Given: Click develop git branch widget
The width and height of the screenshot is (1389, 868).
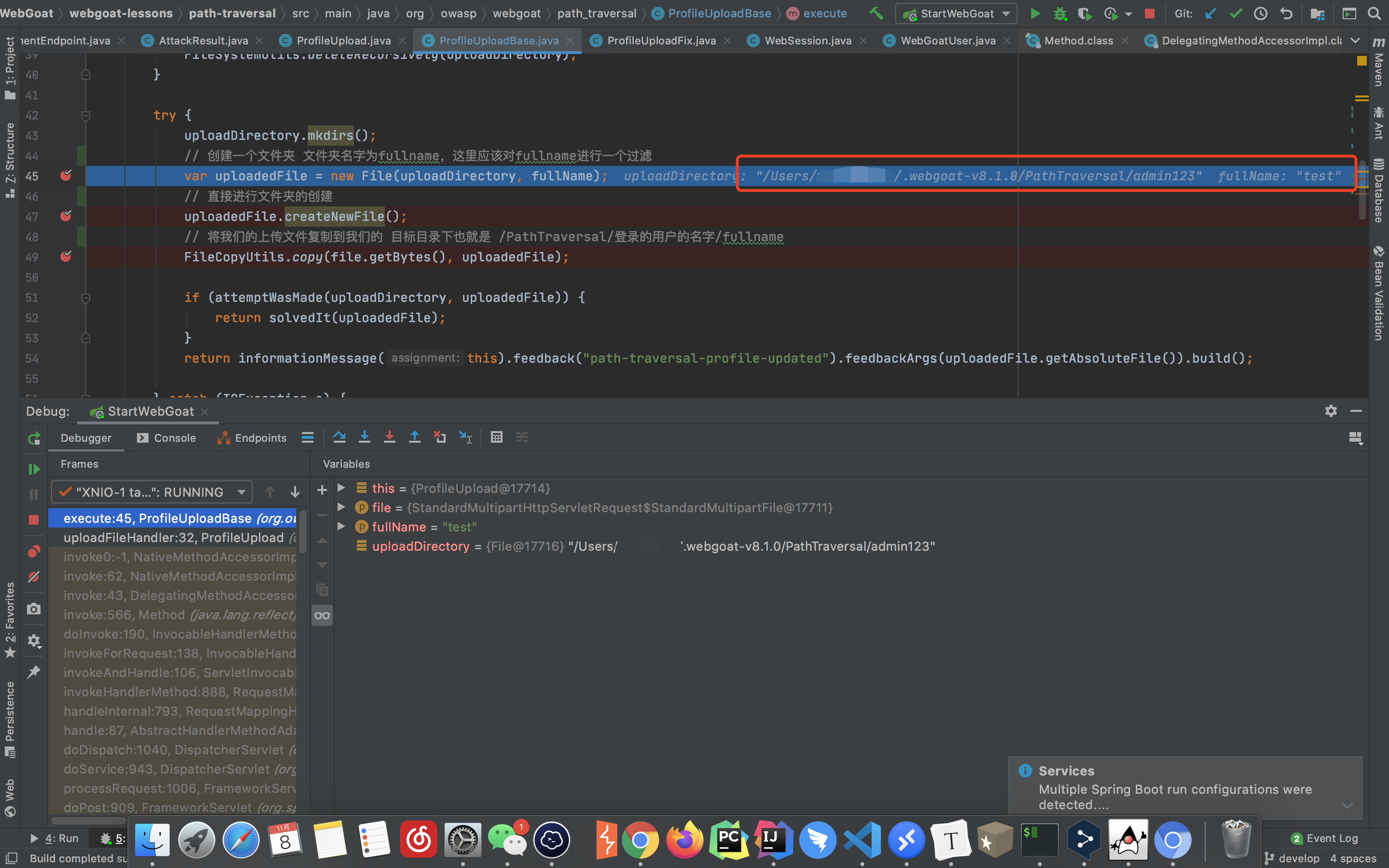Looking at the screenshot, I should 1292,858.
